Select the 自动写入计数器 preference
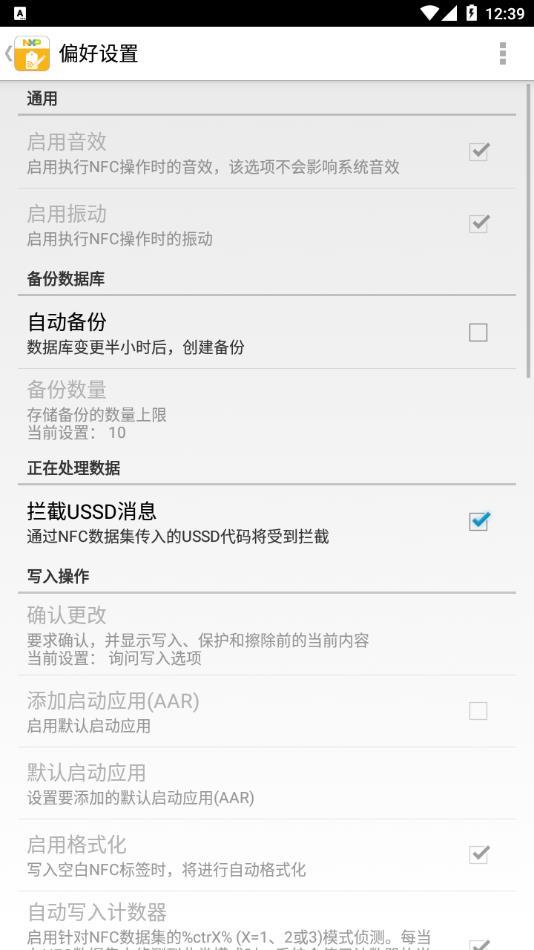 (267, 921)
